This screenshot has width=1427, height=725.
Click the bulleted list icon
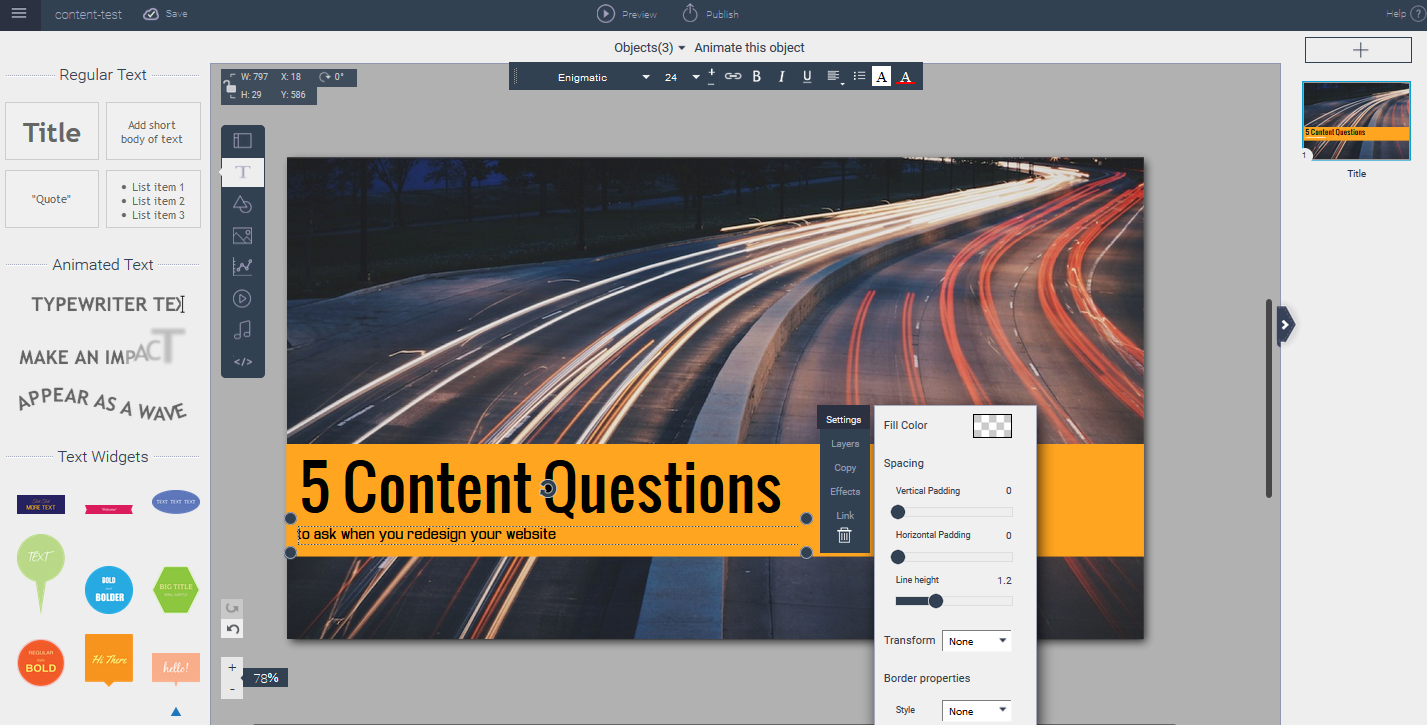(x=858, y=76)
